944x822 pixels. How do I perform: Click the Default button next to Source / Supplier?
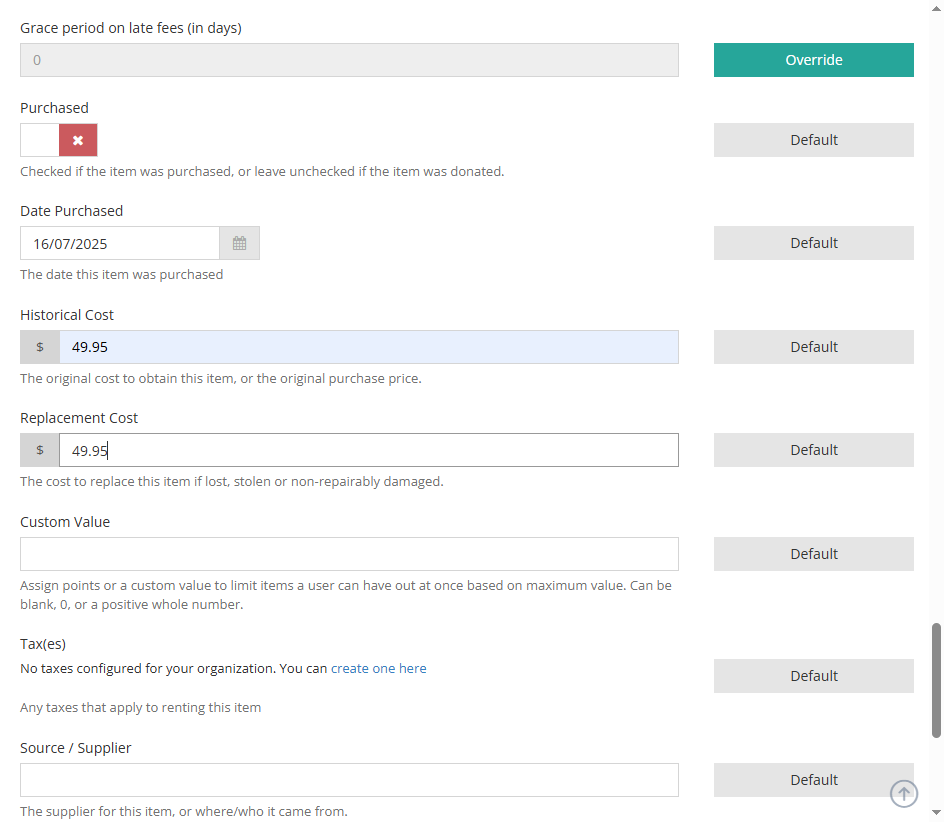(x=813, y=780)
